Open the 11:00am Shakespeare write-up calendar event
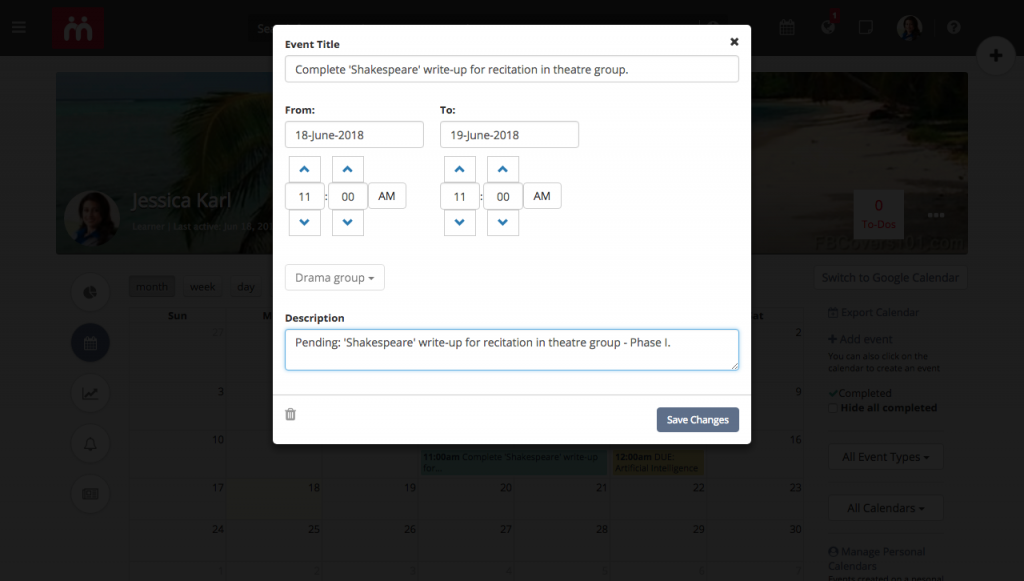The width and height of the screenshot is (1024, 581). pos(513,462)
